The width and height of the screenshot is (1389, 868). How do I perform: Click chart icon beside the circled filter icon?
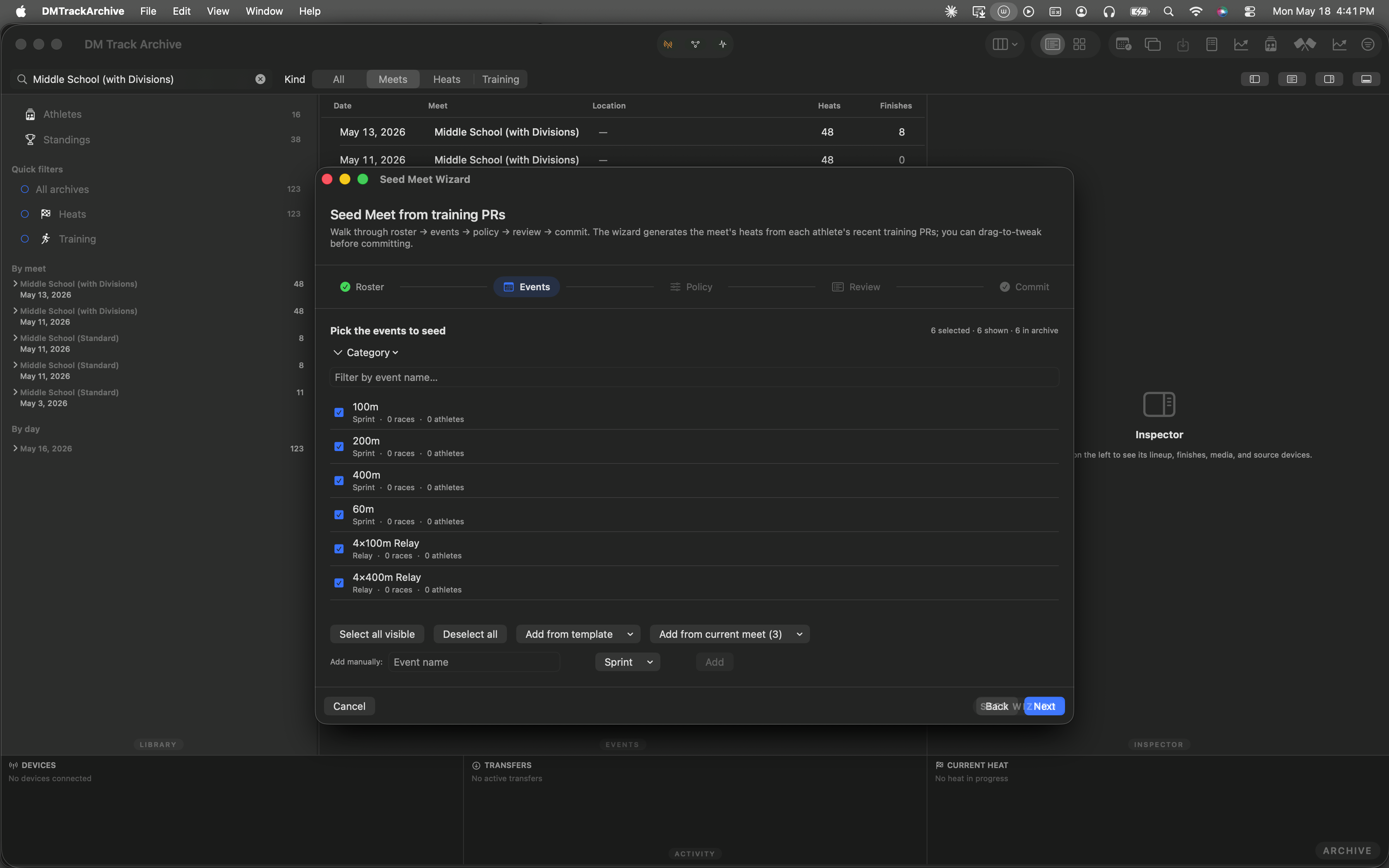click(1339, 44)
